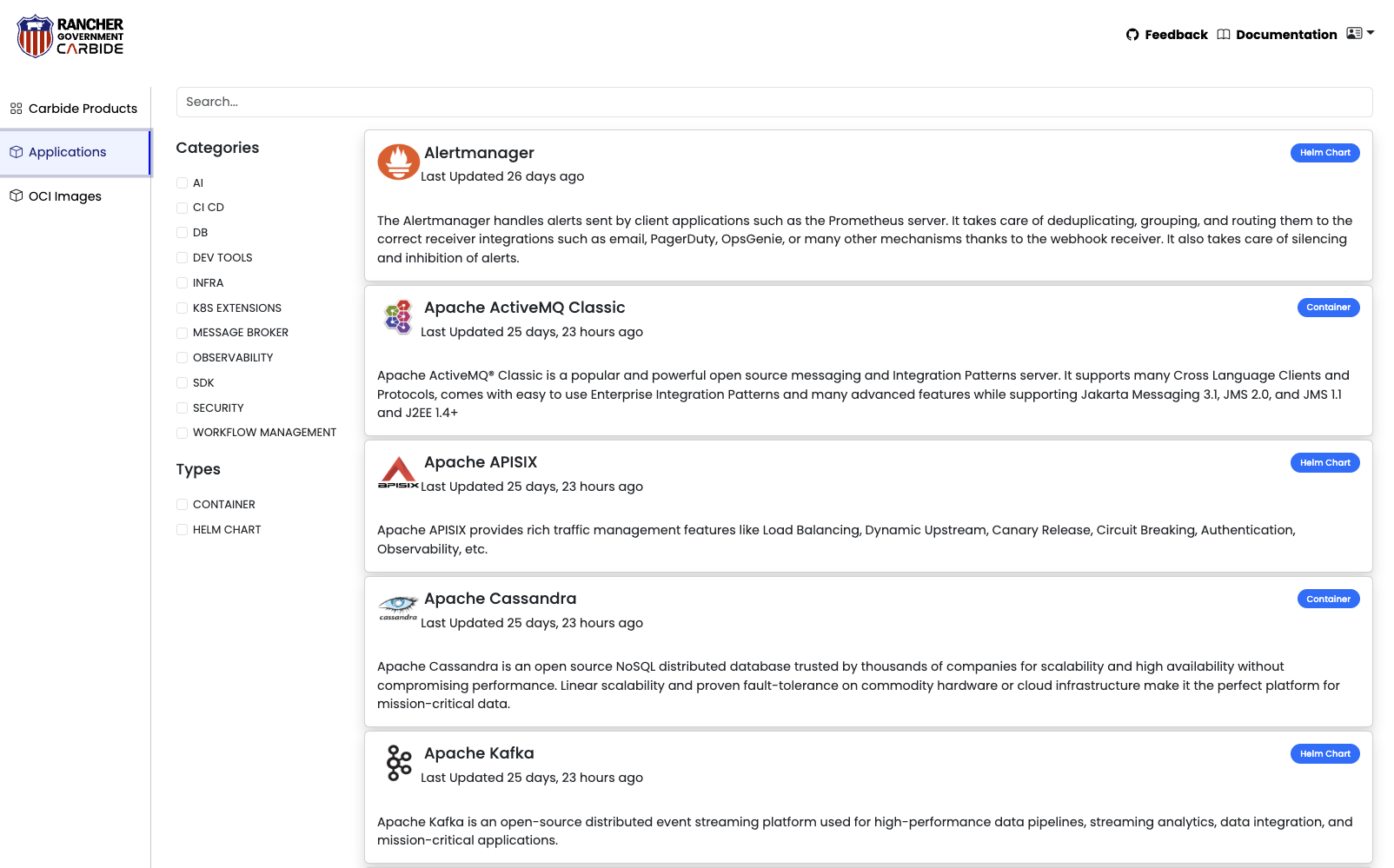The height and width of the screenshot is (868, 1394).
Task: Click the Apache Cassandra description text
Action: (x=859, y=686)
